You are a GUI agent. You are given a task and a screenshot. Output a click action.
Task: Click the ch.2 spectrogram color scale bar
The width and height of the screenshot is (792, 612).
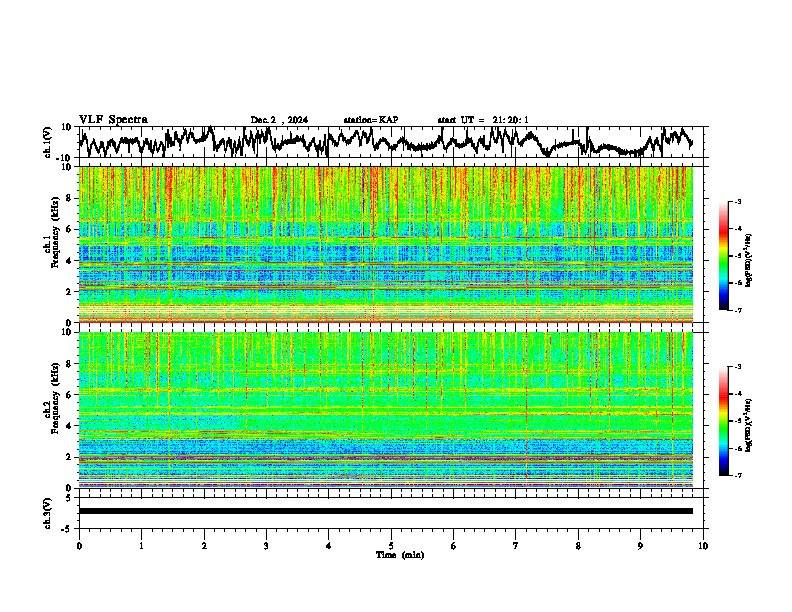(723, 421)
